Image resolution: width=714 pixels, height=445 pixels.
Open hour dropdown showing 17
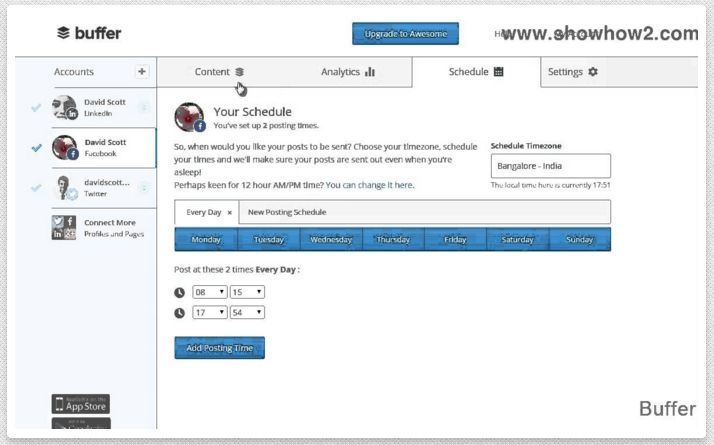[210, 312]
